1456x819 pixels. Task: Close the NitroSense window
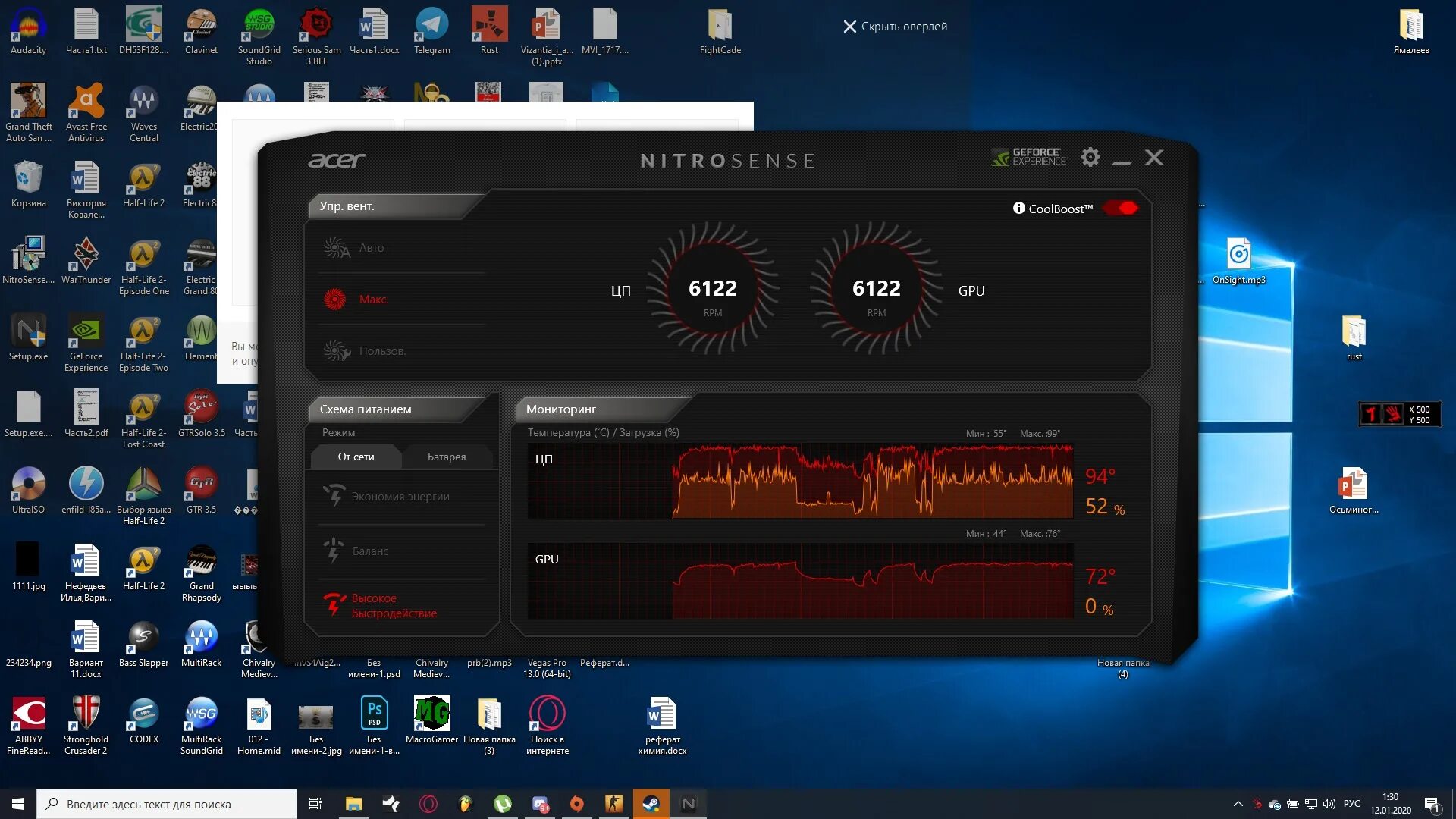1154,157
